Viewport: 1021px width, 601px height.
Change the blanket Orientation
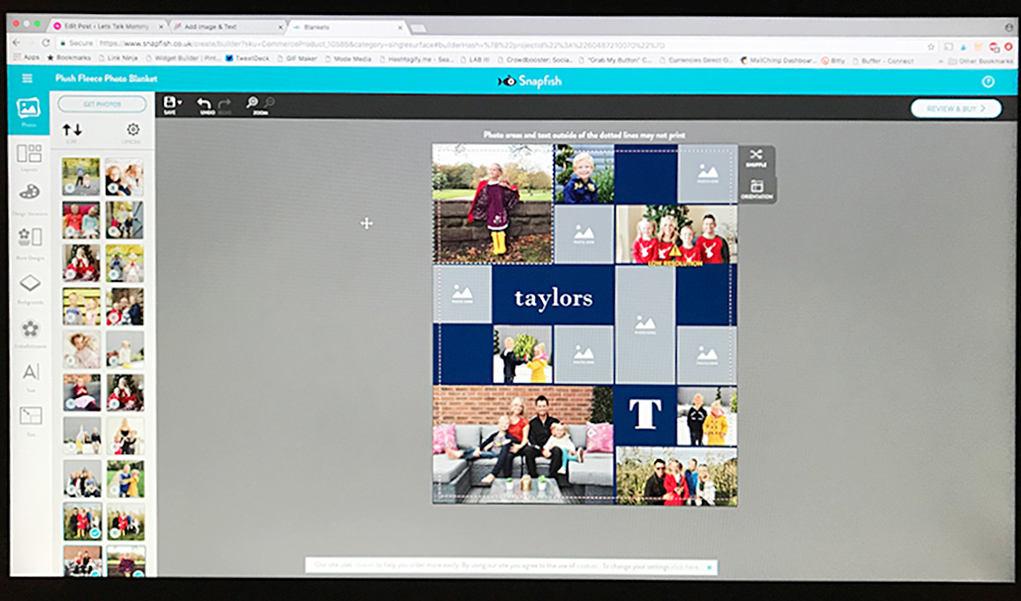coord(756,189)
